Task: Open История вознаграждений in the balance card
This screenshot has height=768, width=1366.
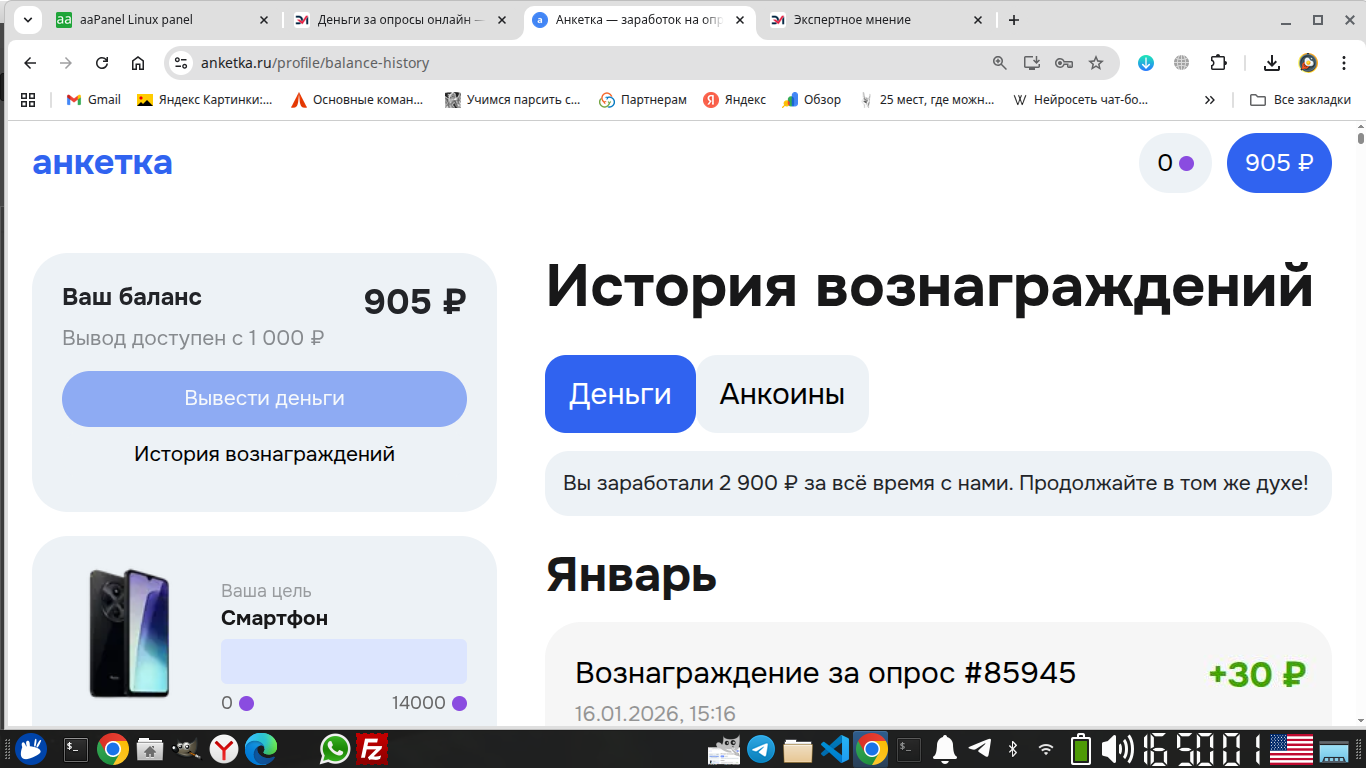Action: click(x=264, y=453)
